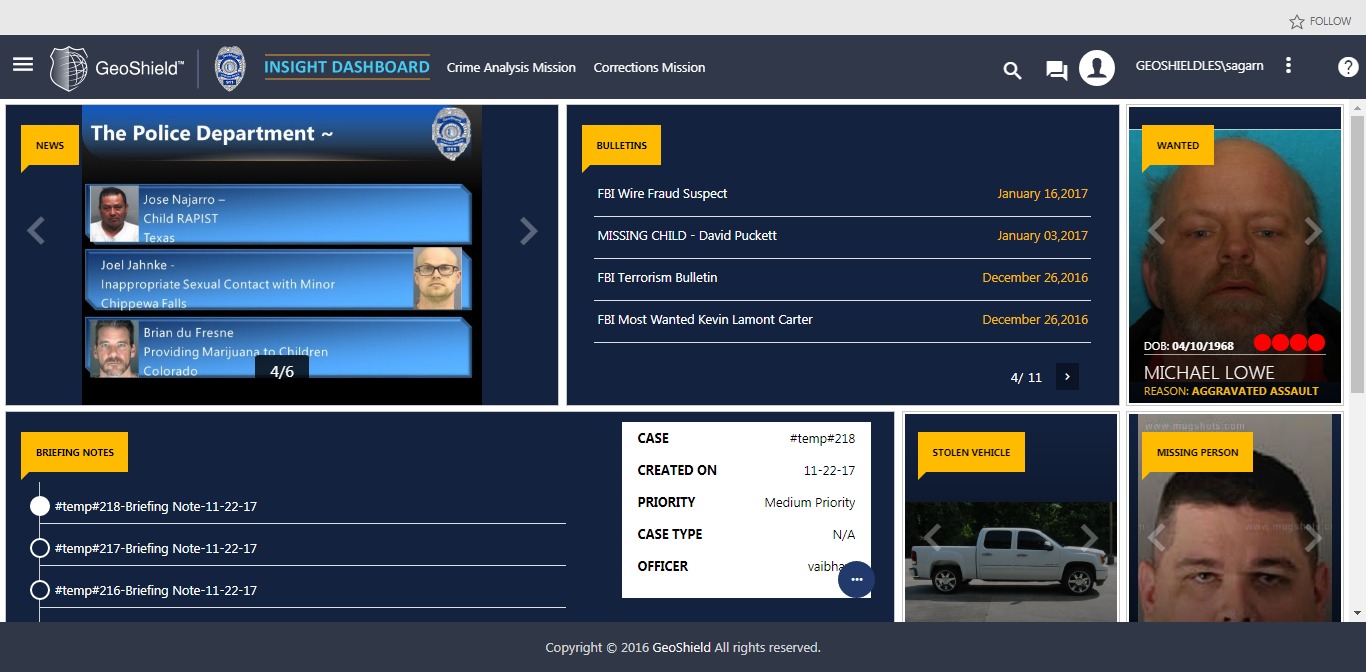Open MISSING CHILD - David Puckett bulletin

tap(687, 236)
